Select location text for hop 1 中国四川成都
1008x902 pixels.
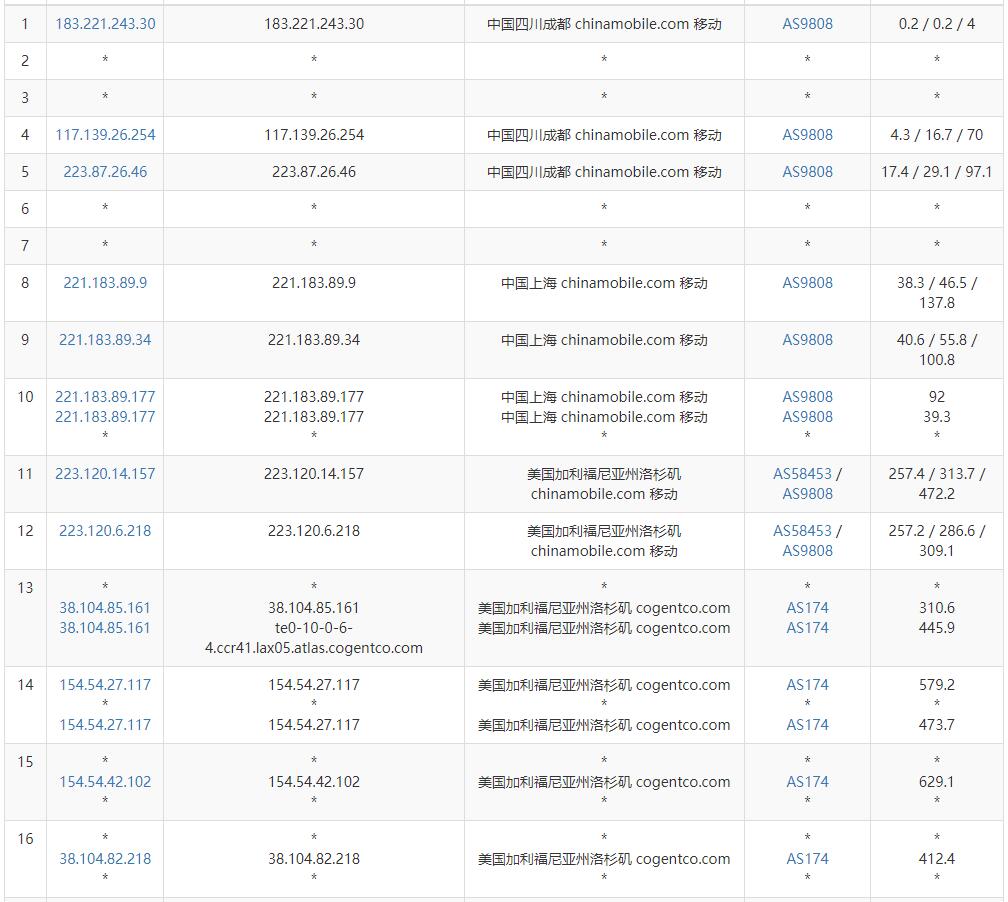(x=528, y=24)
